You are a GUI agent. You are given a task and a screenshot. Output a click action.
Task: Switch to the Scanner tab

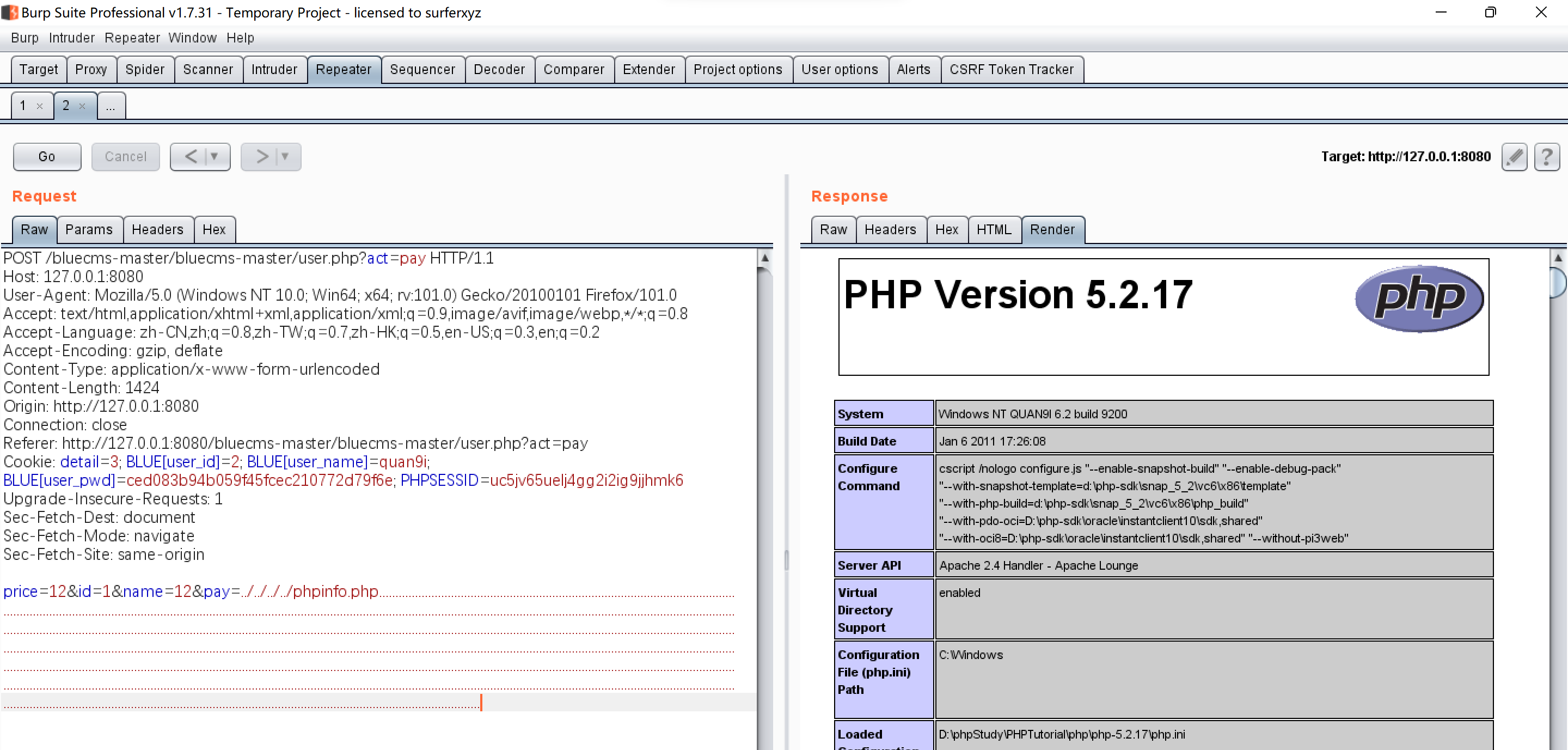pos(208,69)
